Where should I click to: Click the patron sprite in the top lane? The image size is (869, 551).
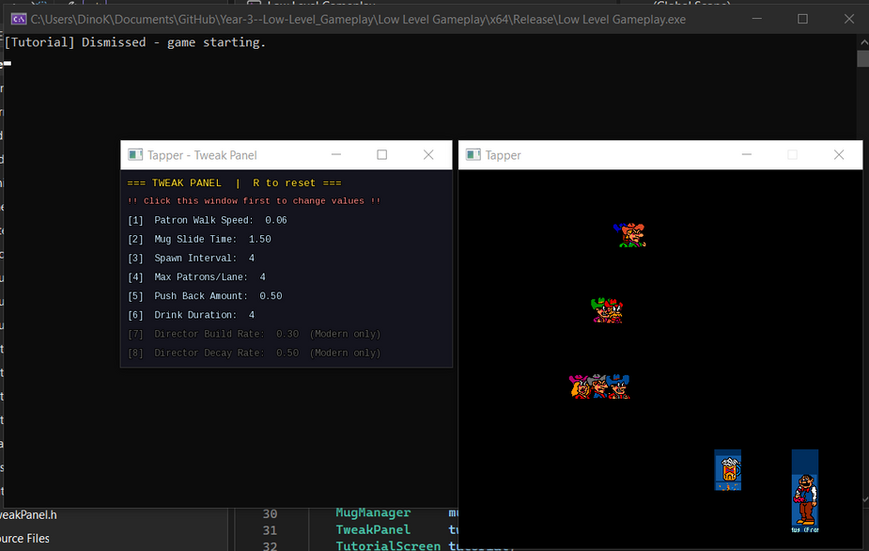pos(630,235)
